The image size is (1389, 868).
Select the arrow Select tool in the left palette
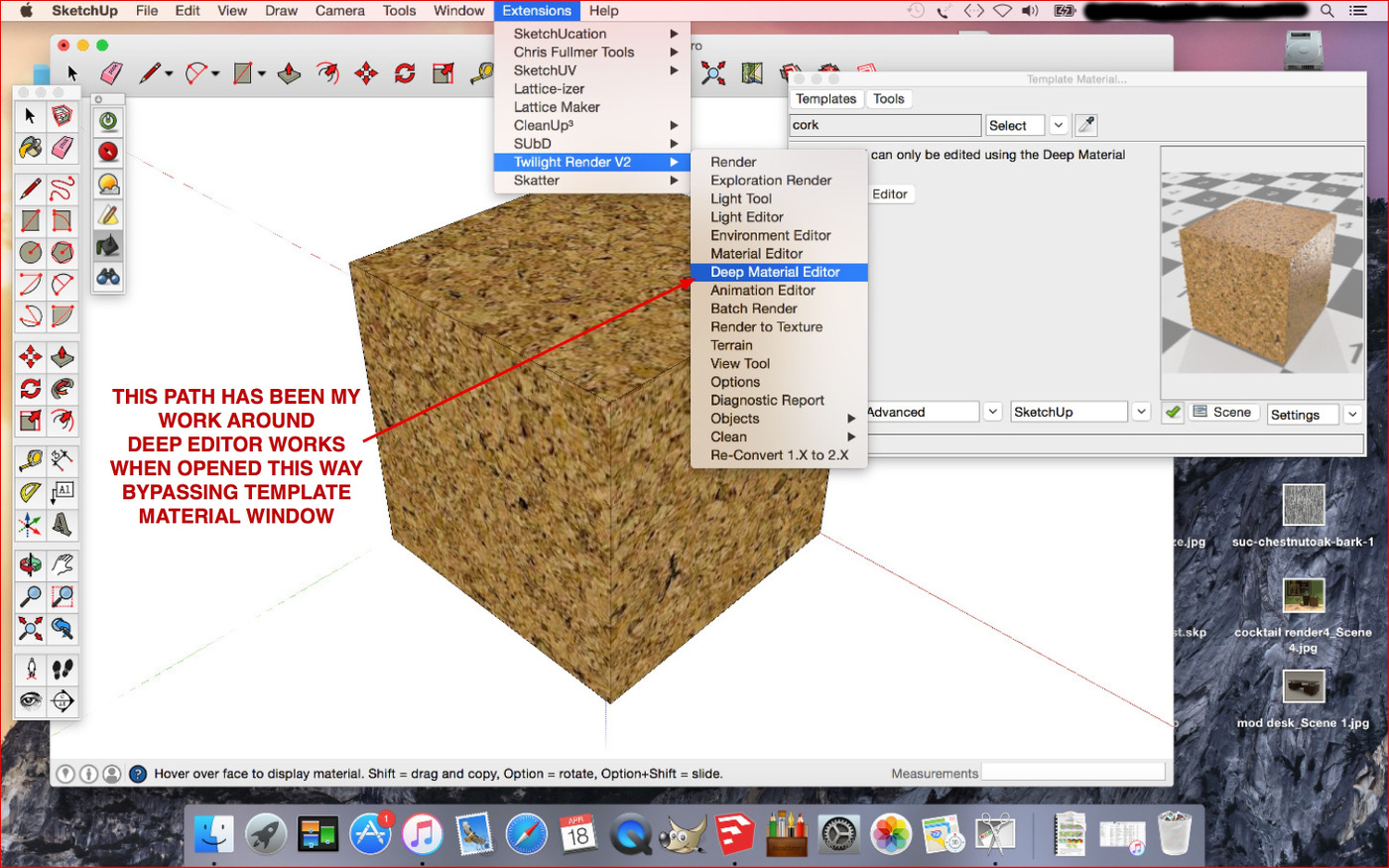coord(31,117)
